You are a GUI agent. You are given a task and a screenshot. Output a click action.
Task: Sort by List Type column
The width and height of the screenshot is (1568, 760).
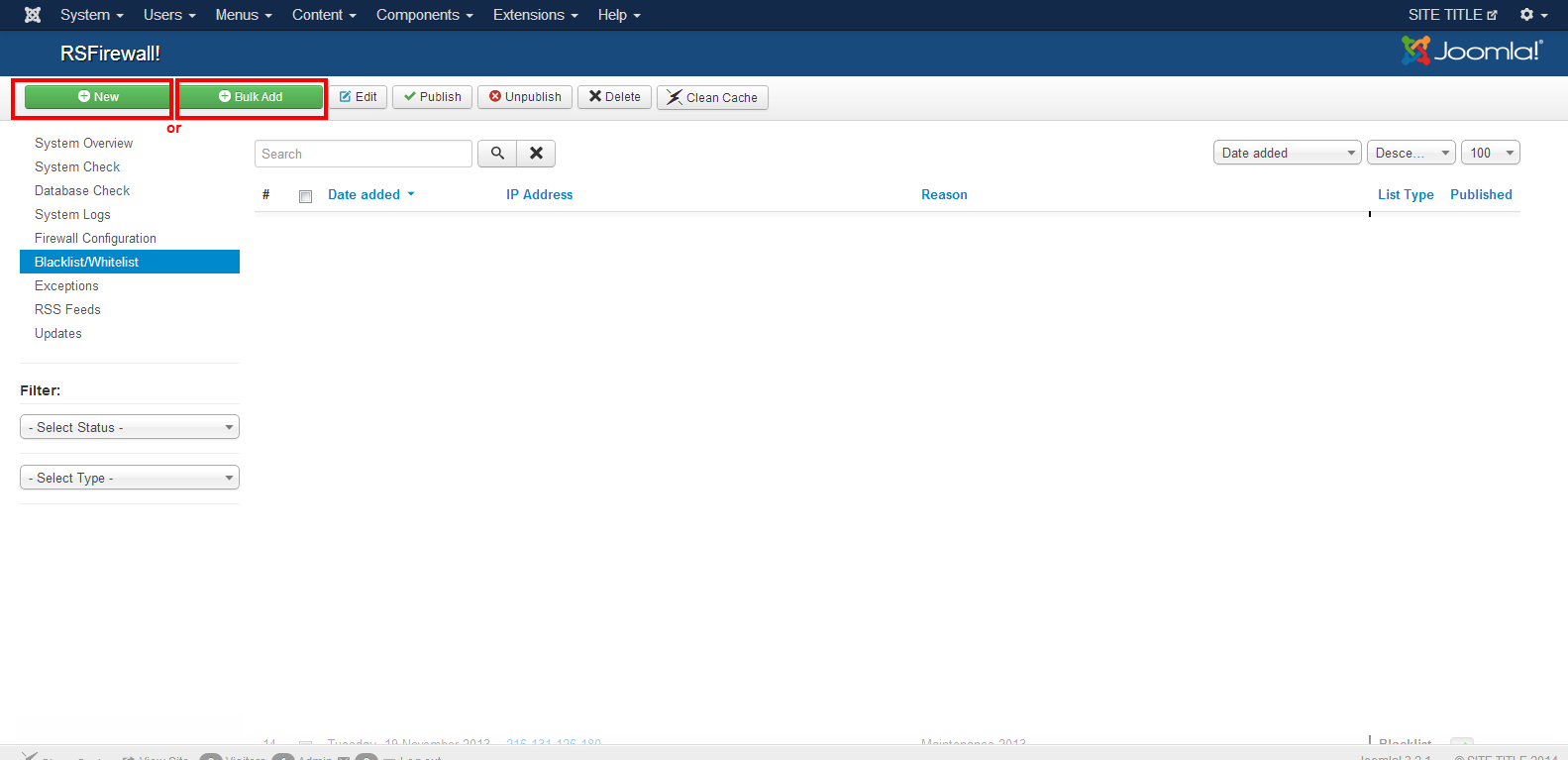[1406, 194]
